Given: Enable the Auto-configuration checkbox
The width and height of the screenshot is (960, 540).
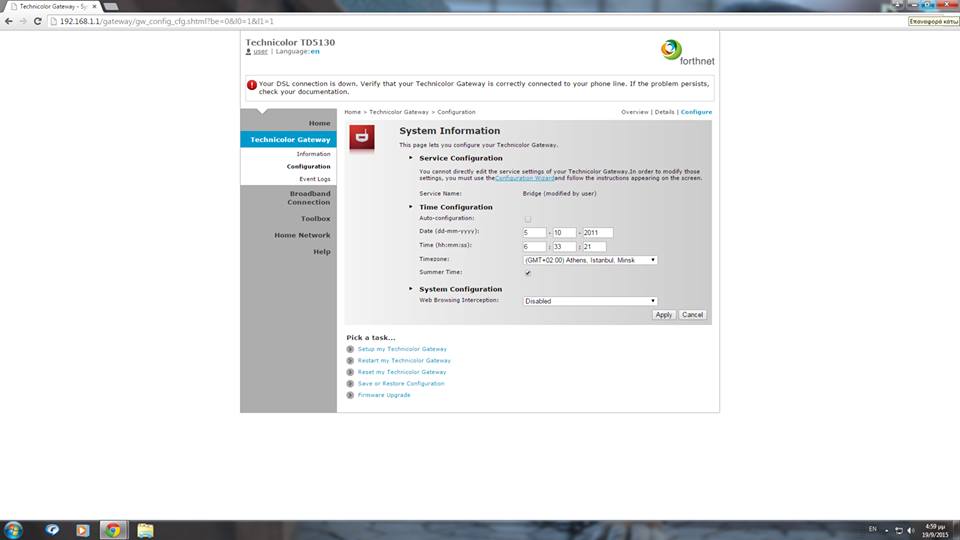Looking at the screenshot, I should tap(528, 219).
